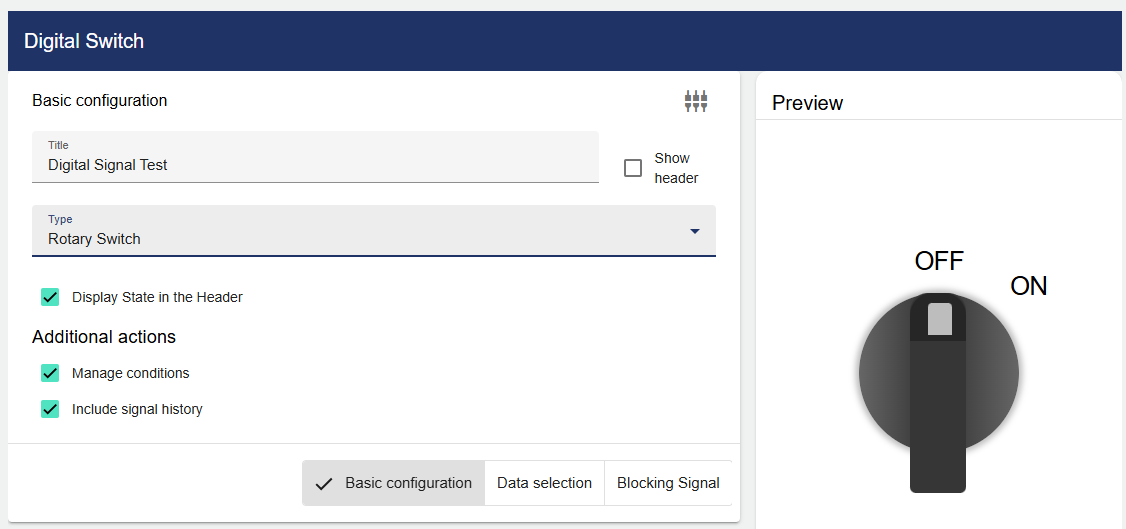Disable Include signal history option

50,409
